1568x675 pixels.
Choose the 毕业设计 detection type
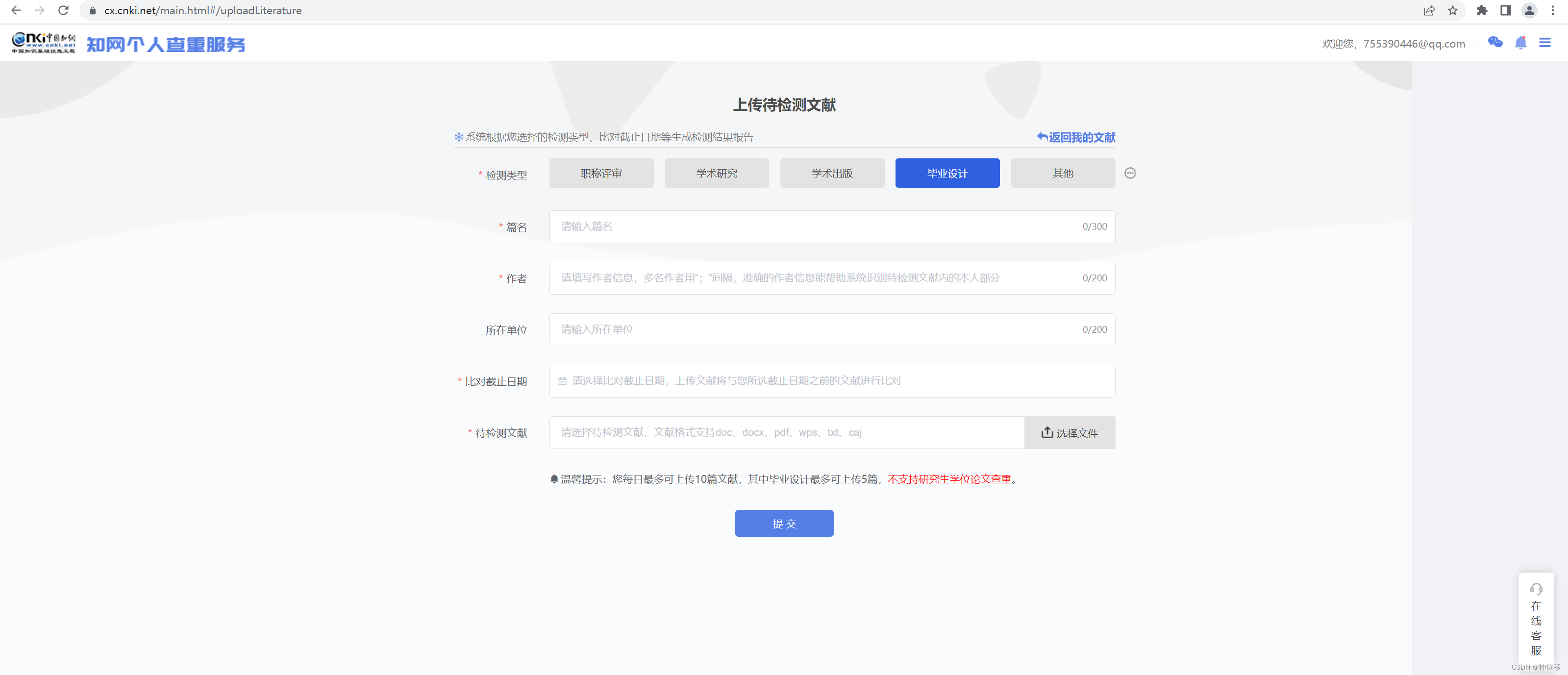click(947, 173)
